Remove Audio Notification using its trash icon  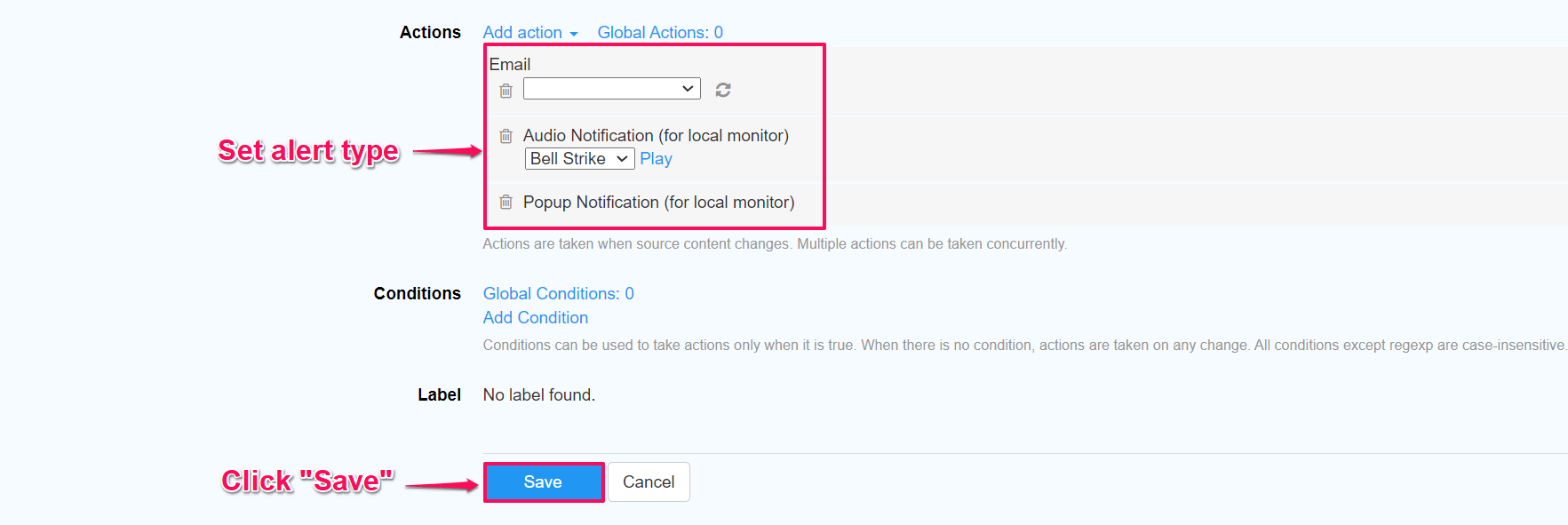pyautogui.click(x=505, y=136)
